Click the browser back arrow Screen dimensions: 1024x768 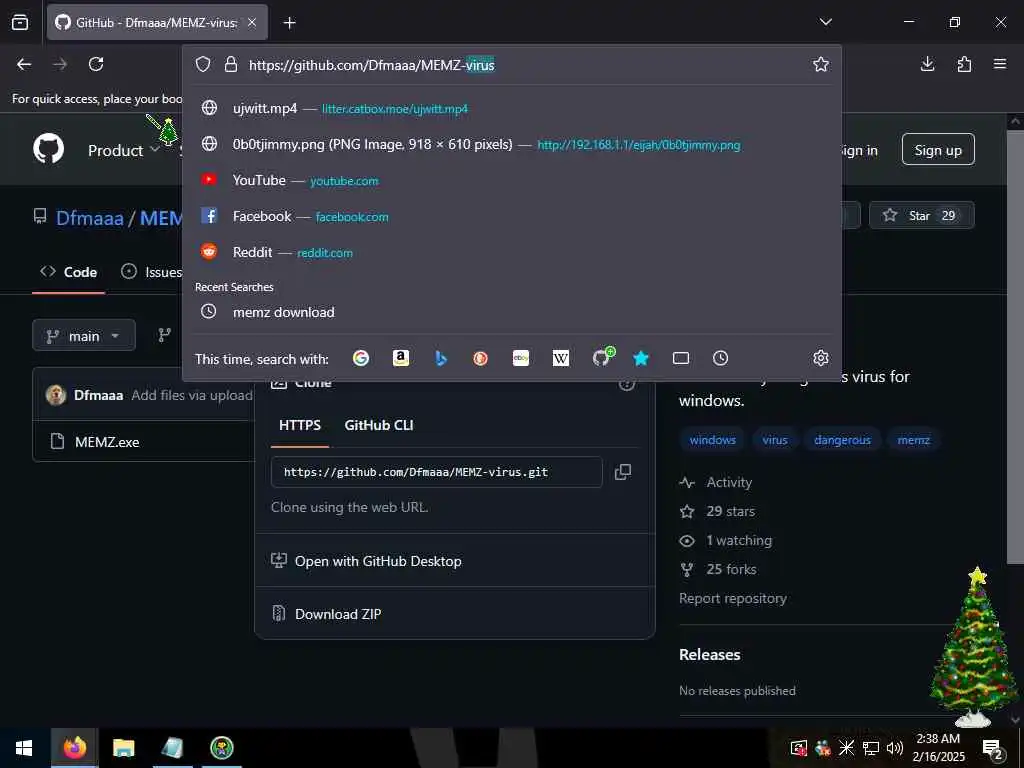click(24, 64)
